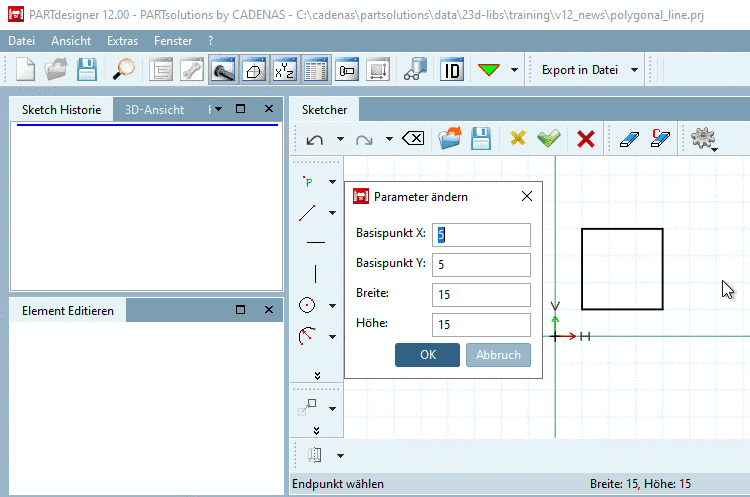Click the ID toolbar icon
Screen dimensions: 750x497
coord(452,70)
